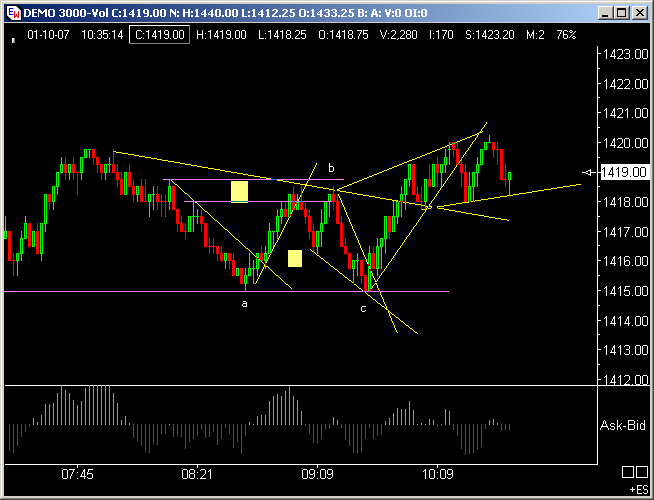
Task: Click the V:2,280 volume value
Action: [x=398, y=35]
